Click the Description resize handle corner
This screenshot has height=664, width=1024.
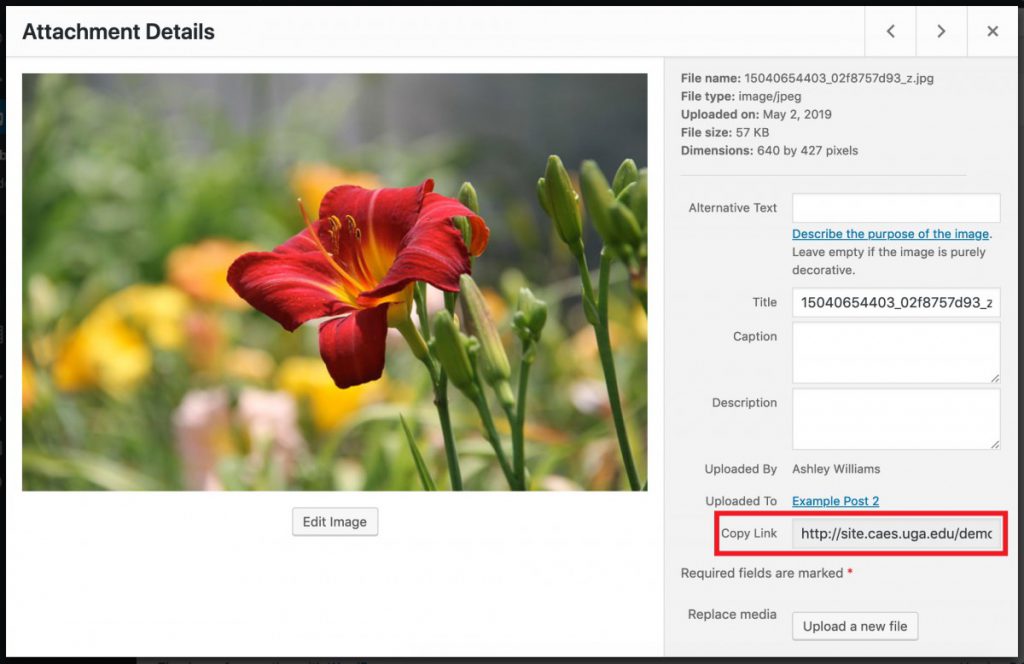click(x=995, y=445)
